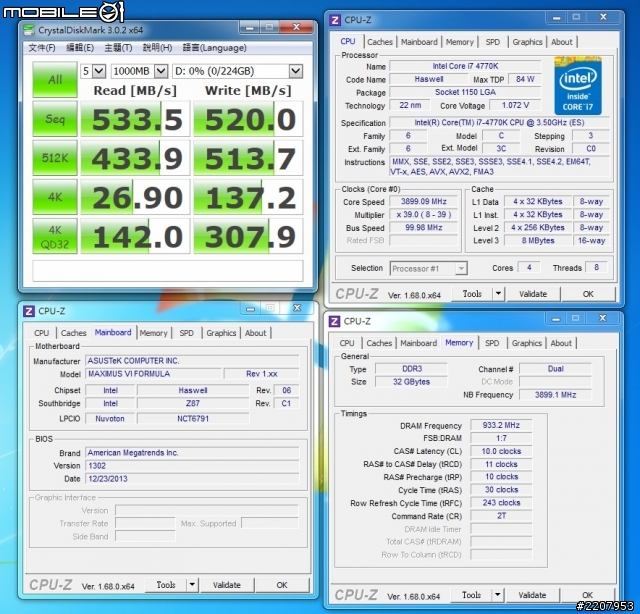Expand Tools dropdown arrow in Mainboard window
640x614 pixels.
pos(192,585)
